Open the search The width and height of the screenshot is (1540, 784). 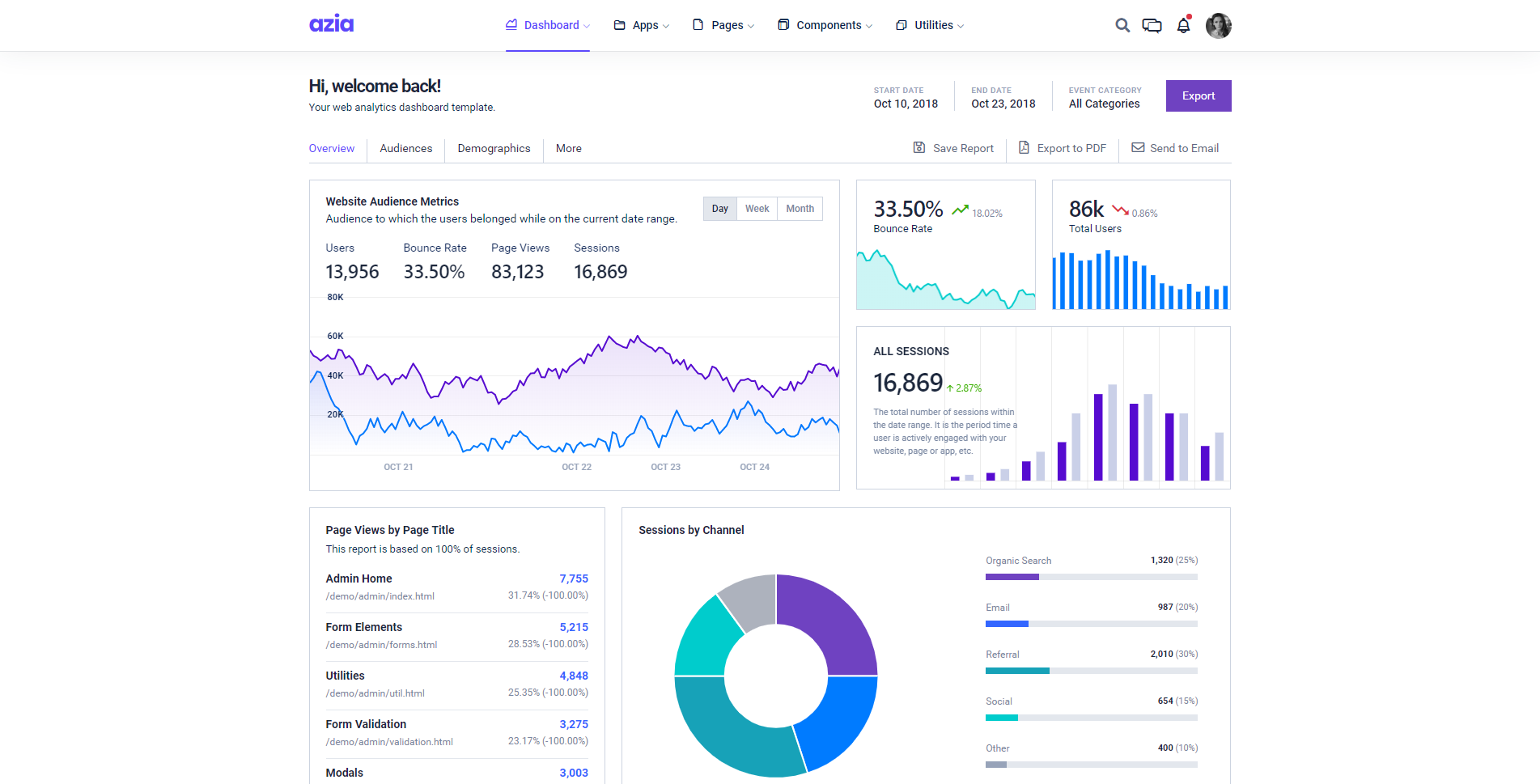[x=1122, y=25]
